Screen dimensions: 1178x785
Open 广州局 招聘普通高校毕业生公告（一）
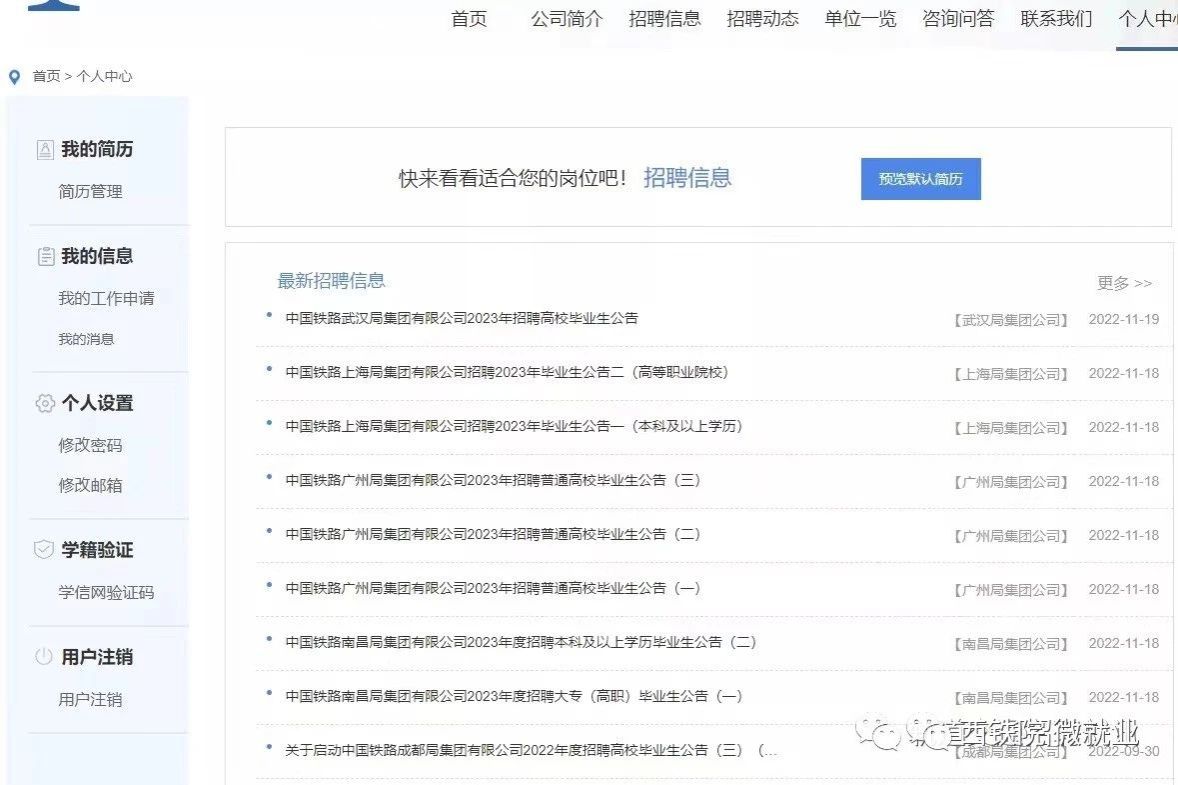click(493, 589)
